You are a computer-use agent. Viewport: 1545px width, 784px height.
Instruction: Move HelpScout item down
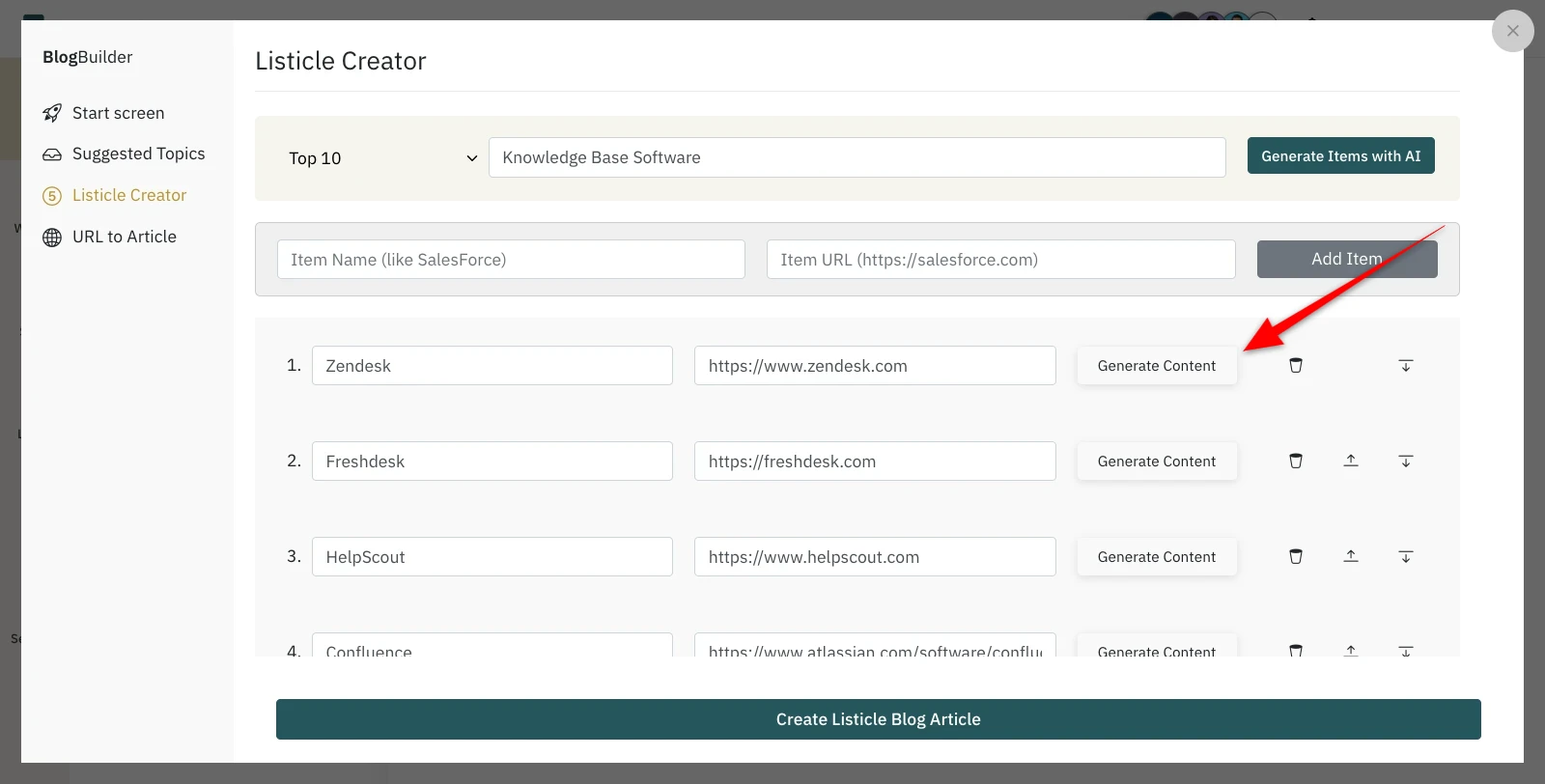coord(1406,556)
